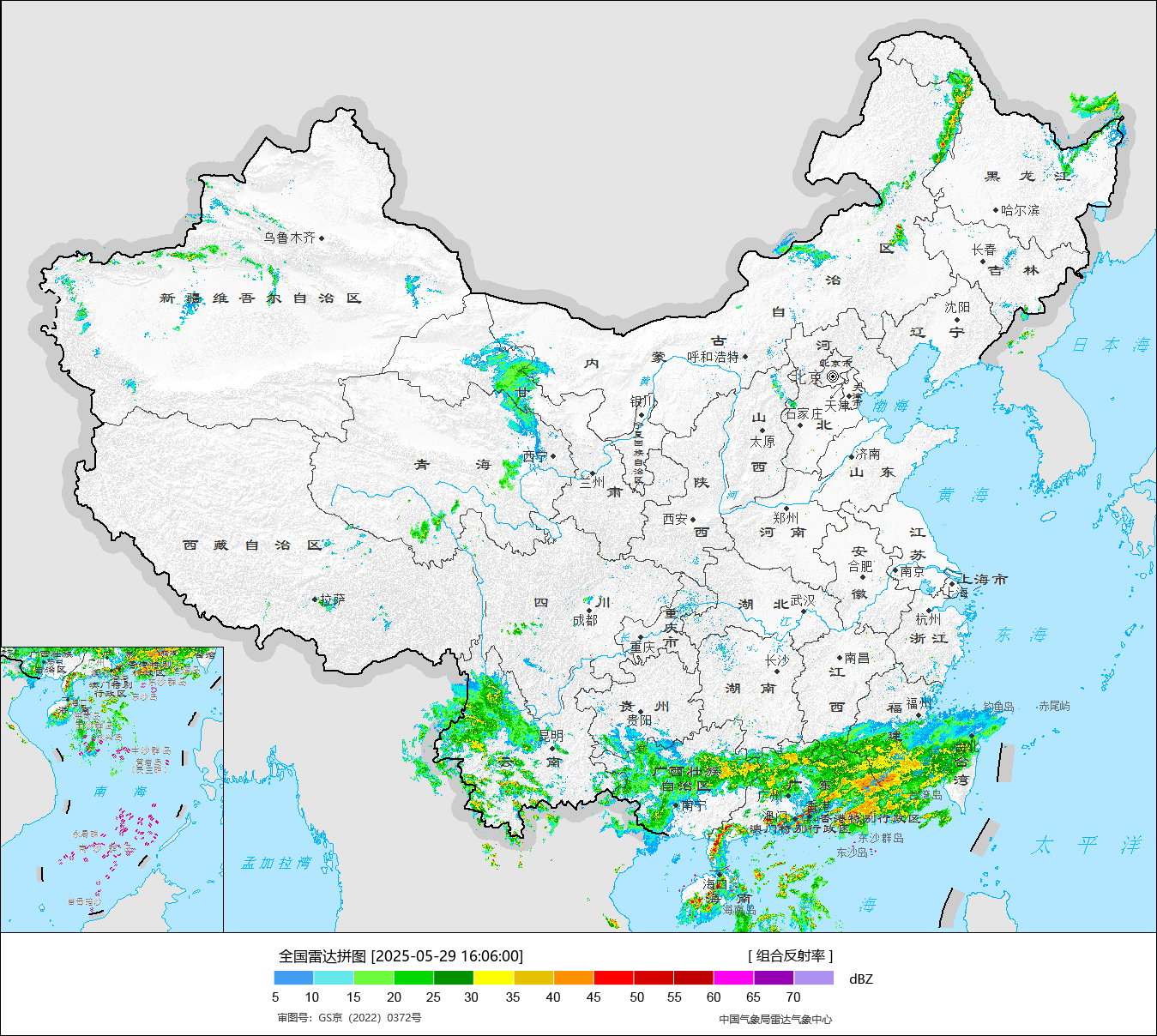This screenshot has height=1036, width=1157.
Task: Select the Hohhot (呼和浩特) city marker
Action: 745,357
